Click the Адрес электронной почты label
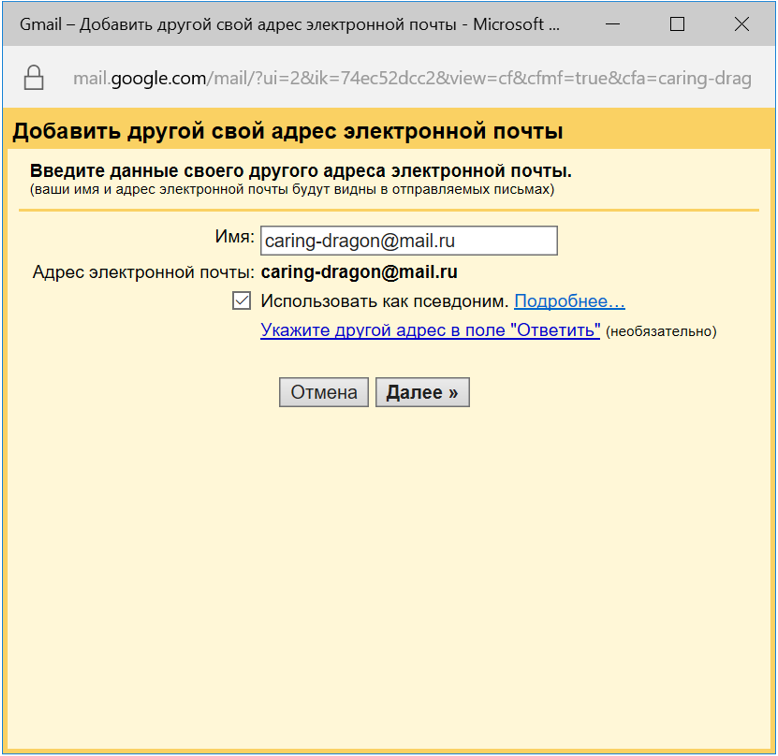Image resolution: width=778 pixels, height=756 pixels. [143, 272]
